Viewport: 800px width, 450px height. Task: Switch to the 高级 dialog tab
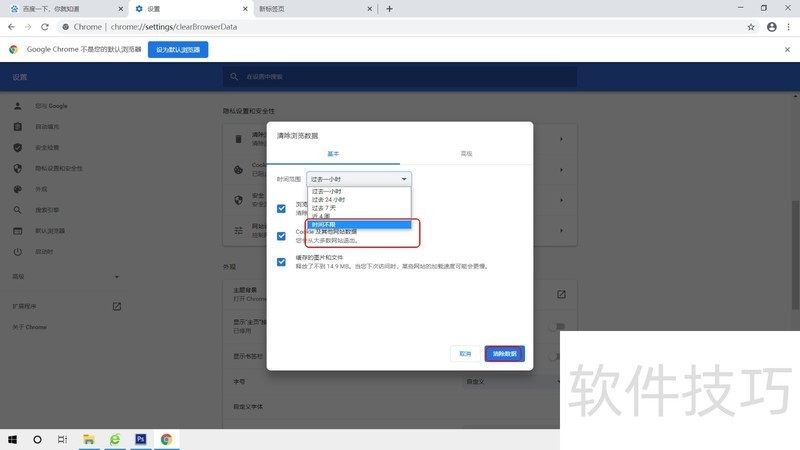[466, 154]
